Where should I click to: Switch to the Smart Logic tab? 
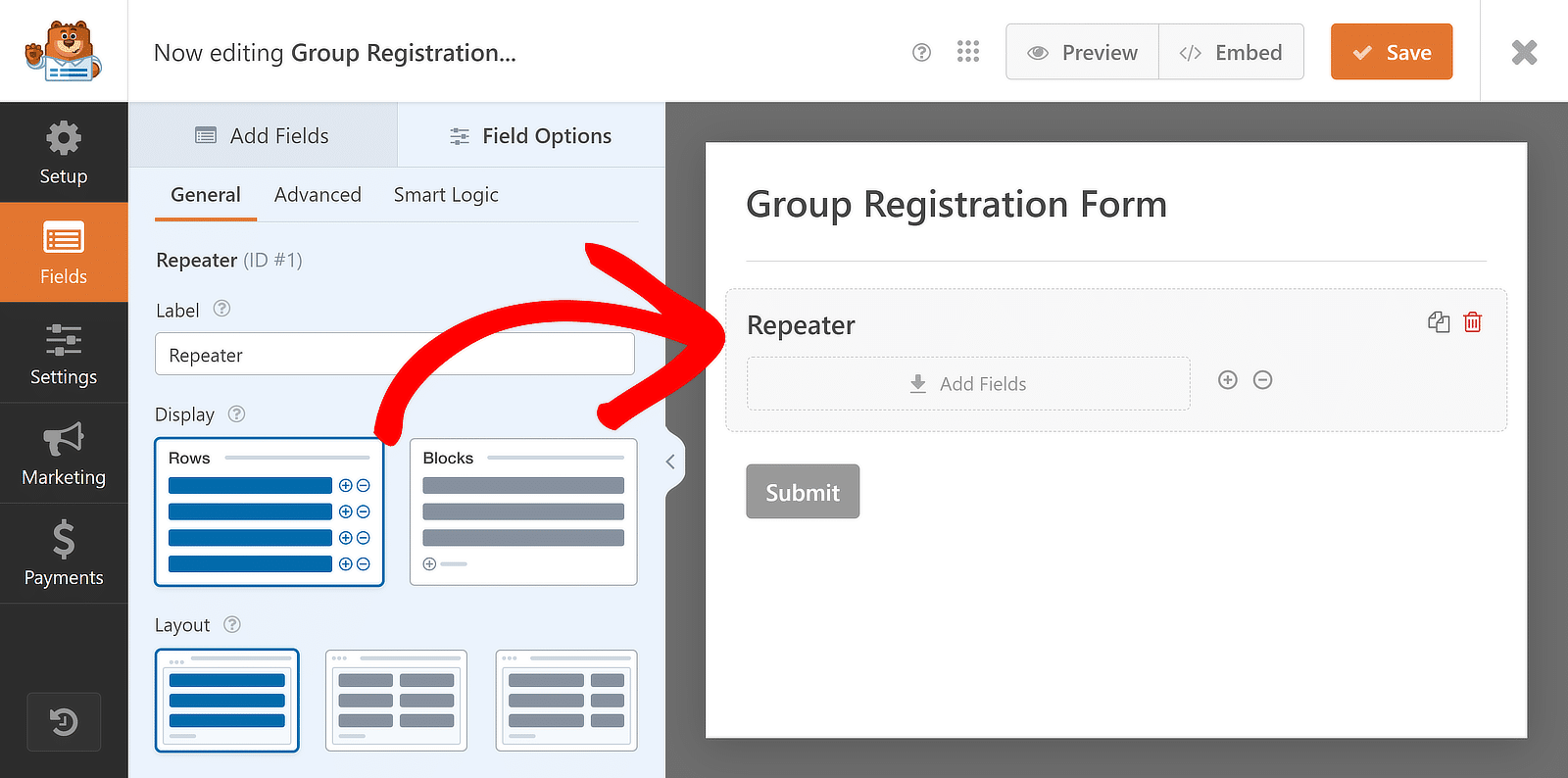(446, 195)
